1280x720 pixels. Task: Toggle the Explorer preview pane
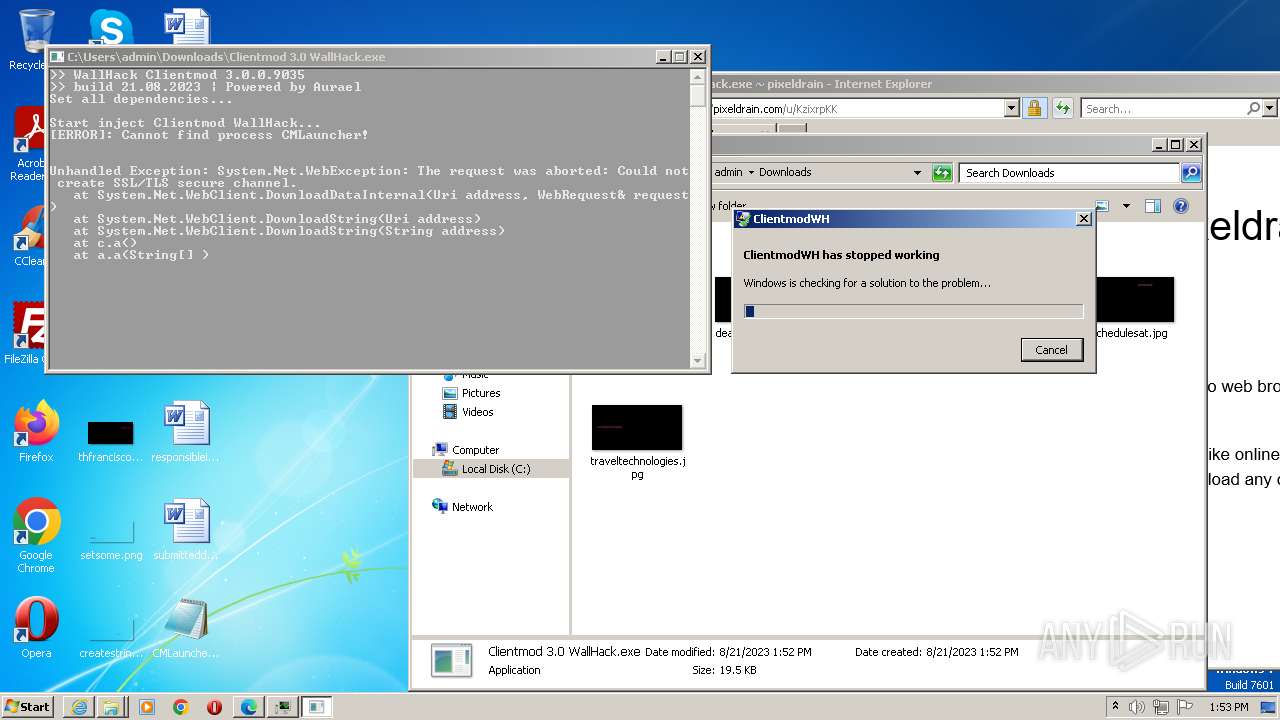(x=1152, y=206)
